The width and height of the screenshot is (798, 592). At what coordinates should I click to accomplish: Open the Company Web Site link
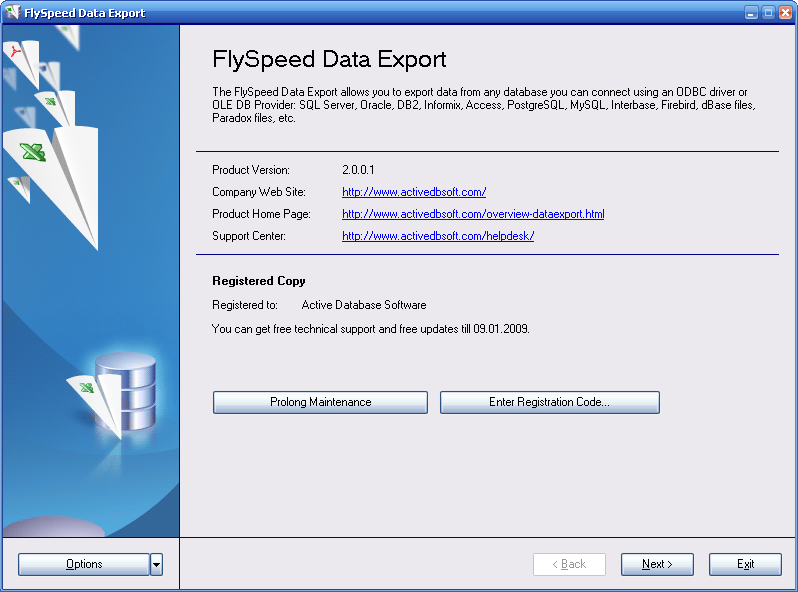tap(414, 192)
